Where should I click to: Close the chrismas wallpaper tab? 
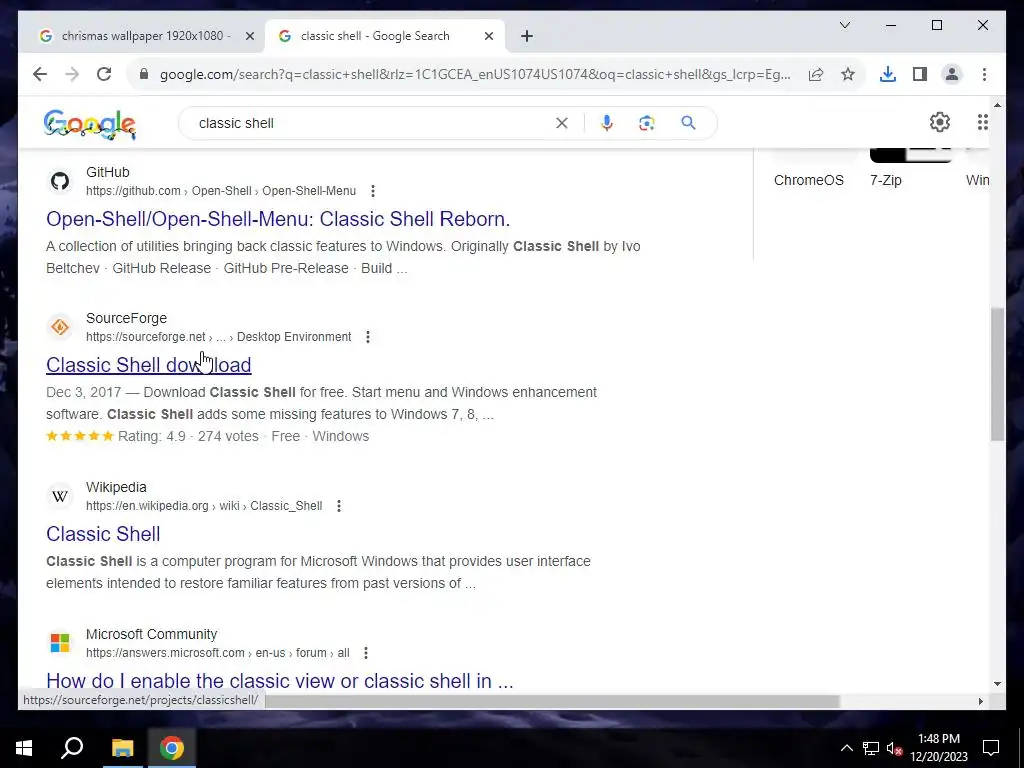click(249, 36)
